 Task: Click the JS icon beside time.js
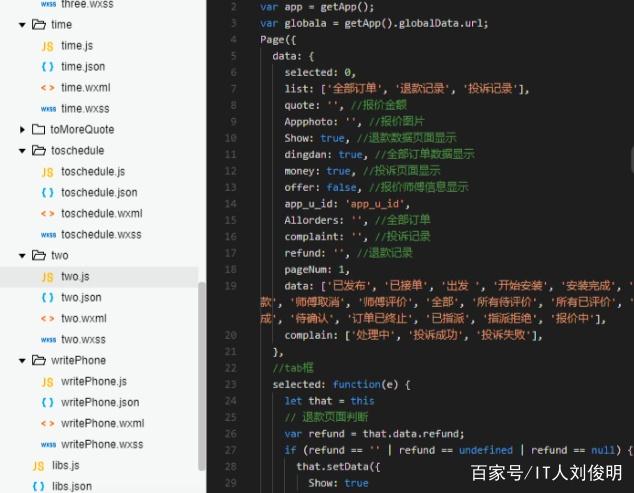coord(47,46)
